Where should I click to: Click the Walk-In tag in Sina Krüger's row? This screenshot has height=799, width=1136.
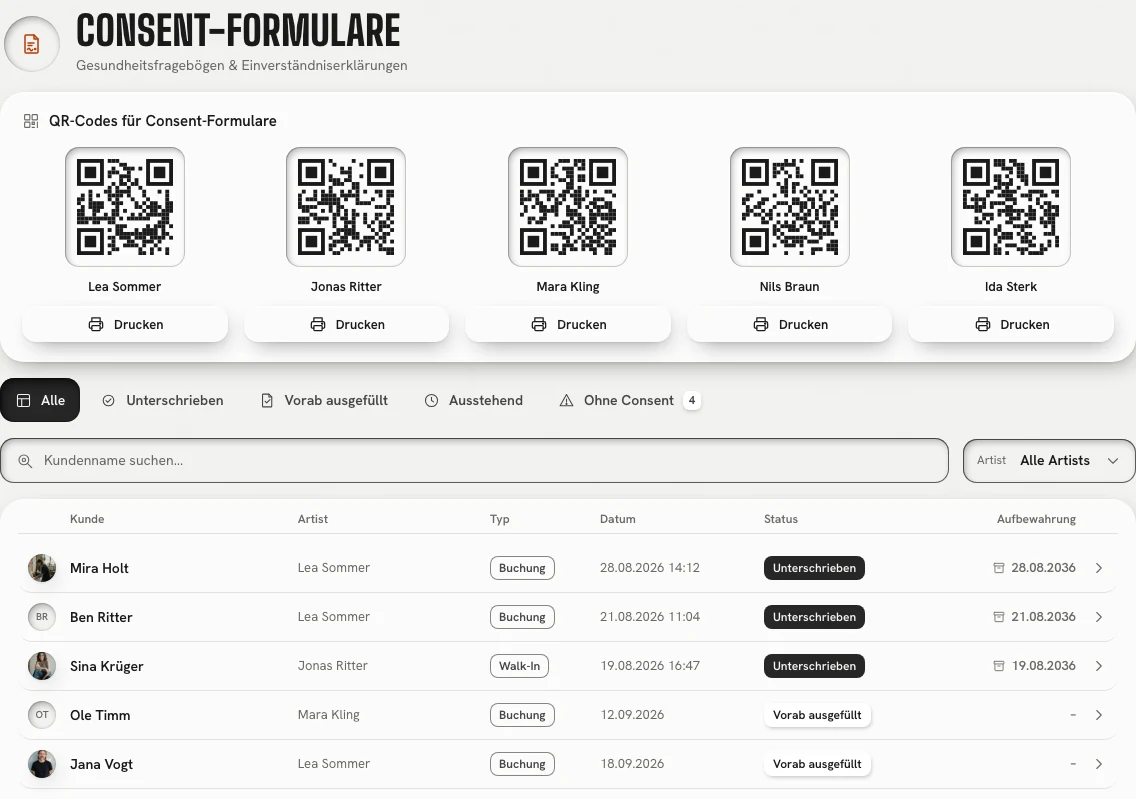[519, 666]
